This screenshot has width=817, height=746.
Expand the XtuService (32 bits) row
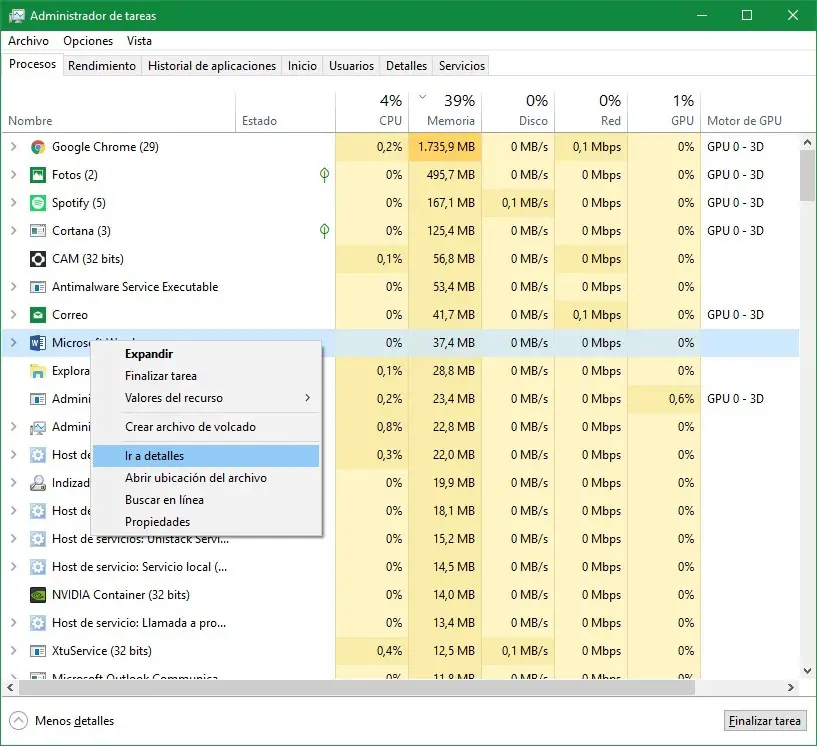pos(14,651)
